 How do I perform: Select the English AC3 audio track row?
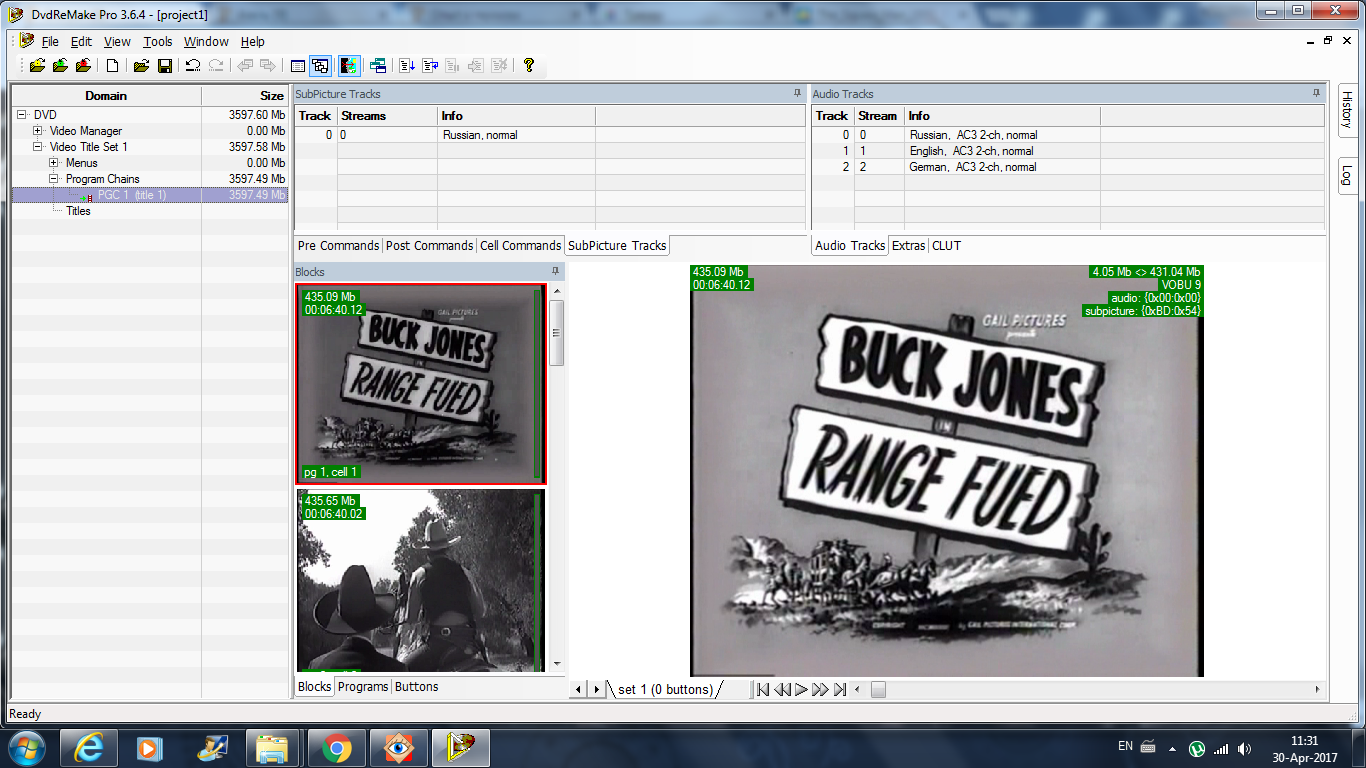(1068, 151)
